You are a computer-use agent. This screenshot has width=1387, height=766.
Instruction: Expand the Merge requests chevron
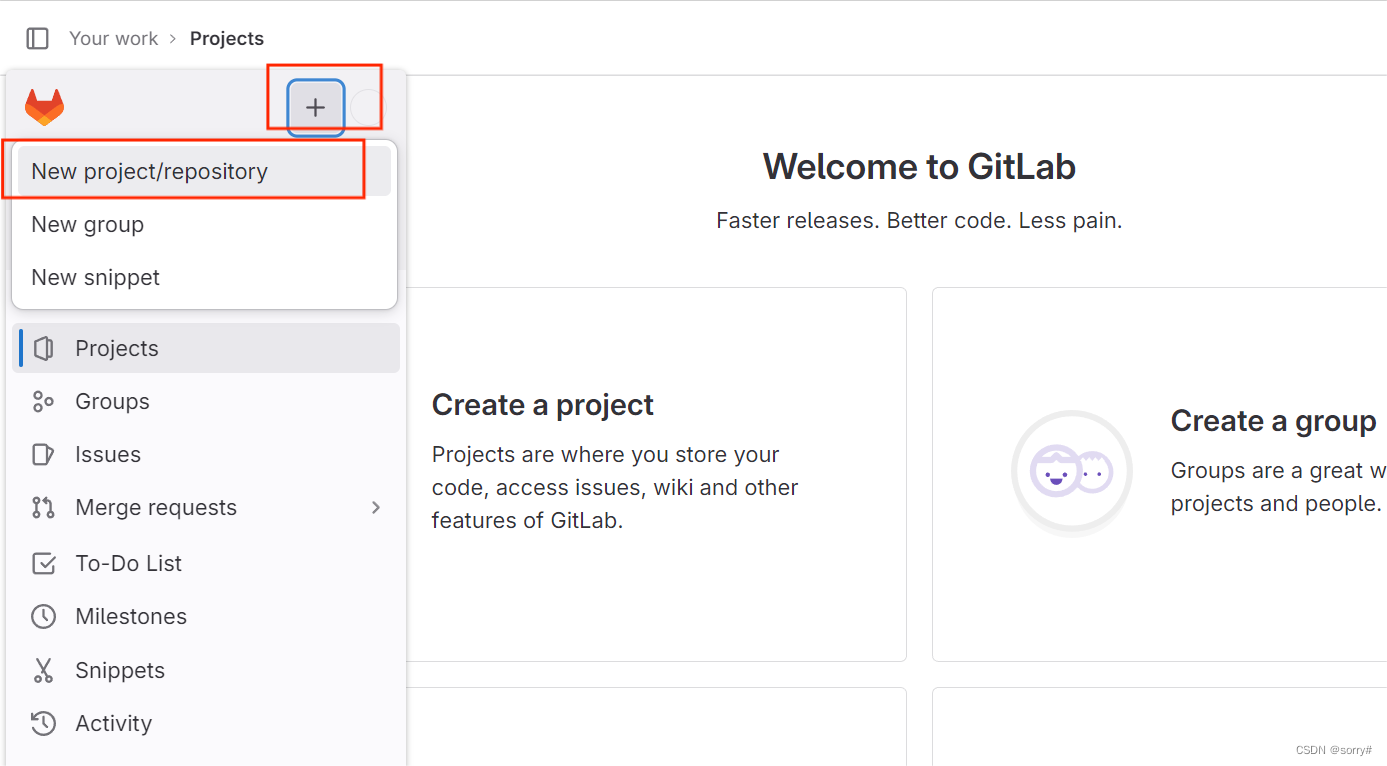[376, 507]
